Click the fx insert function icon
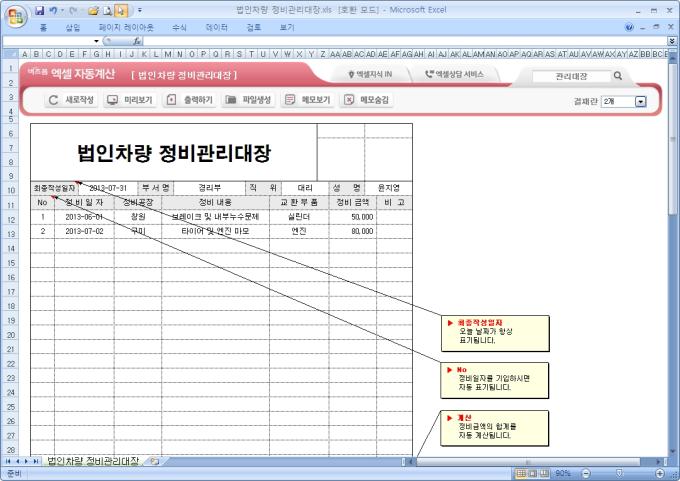 [137, 41]
